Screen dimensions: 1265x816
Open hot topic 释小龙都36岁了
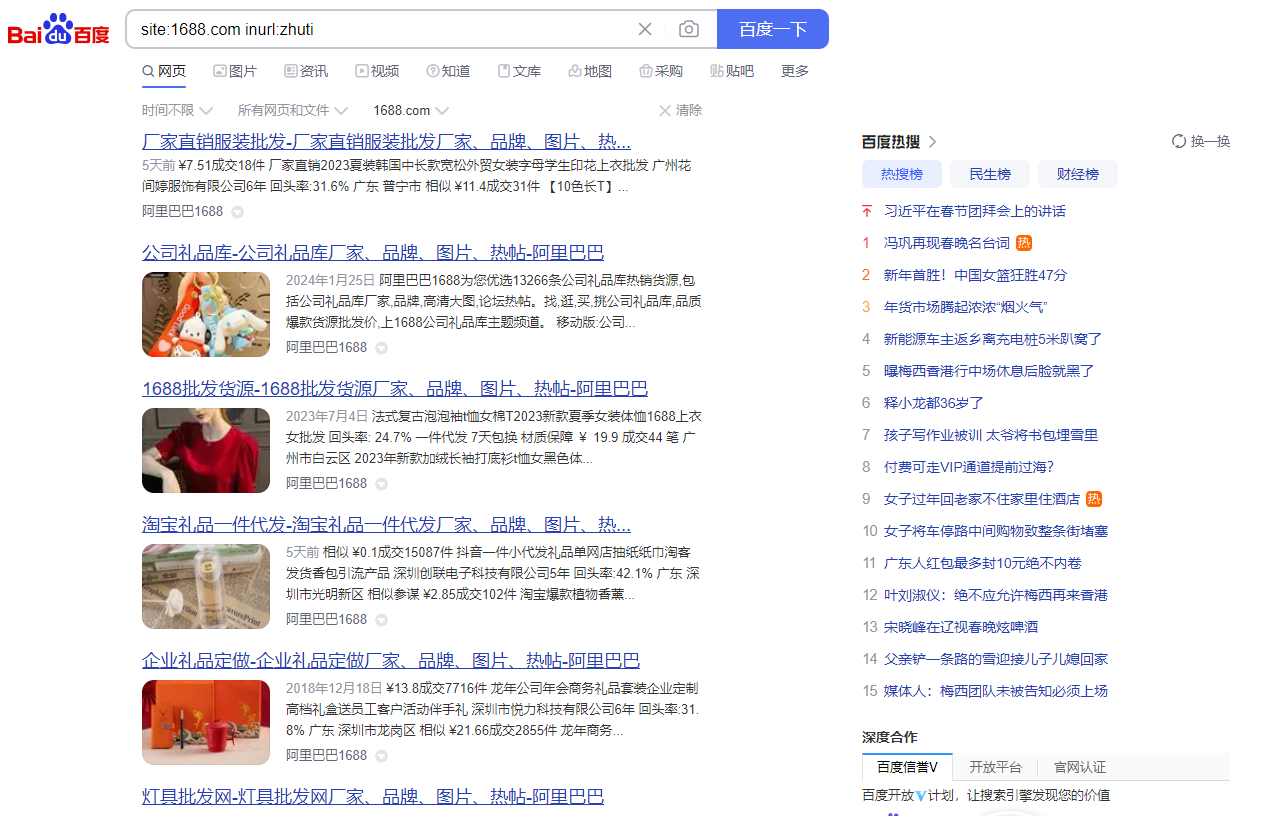tap(934, 403)
